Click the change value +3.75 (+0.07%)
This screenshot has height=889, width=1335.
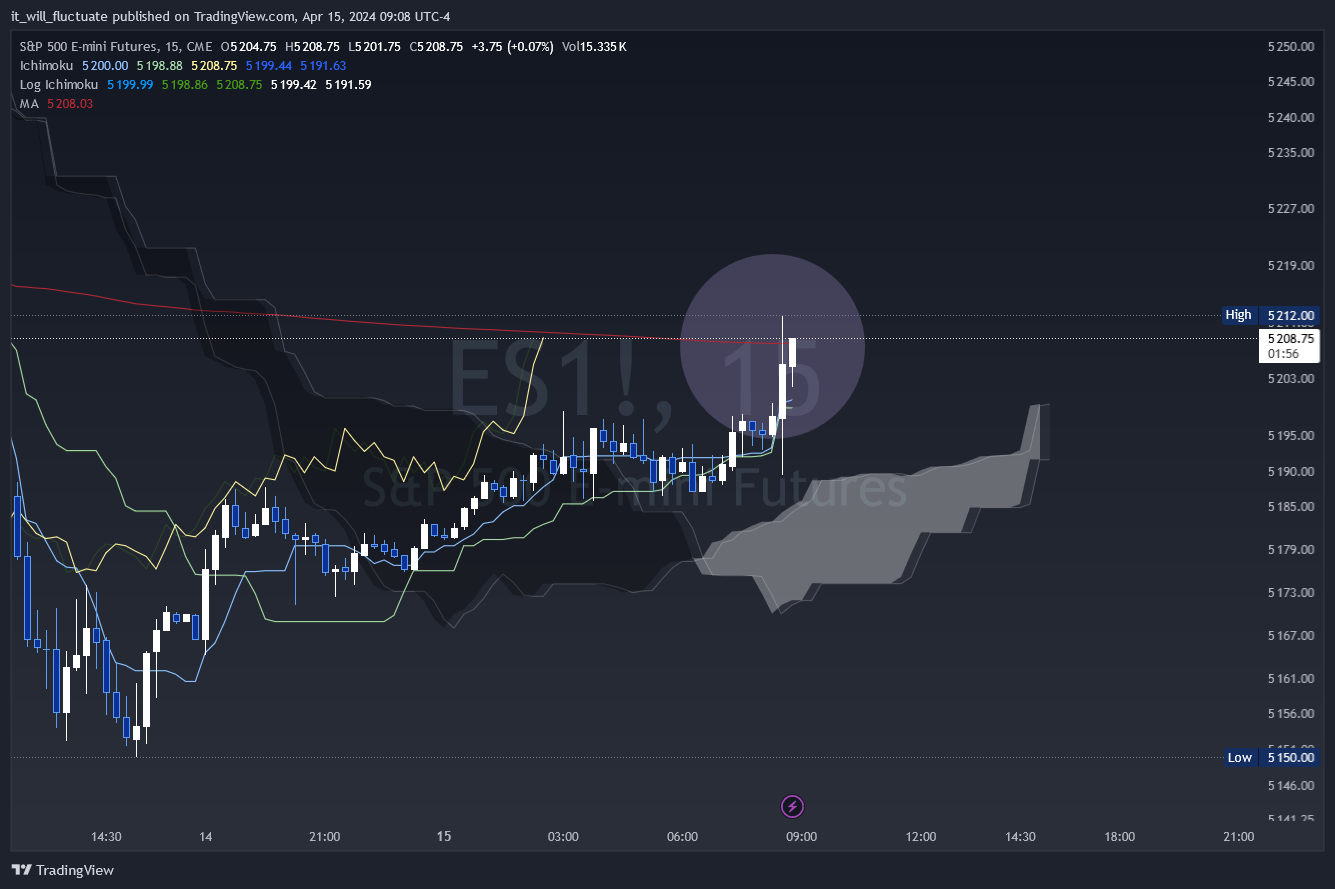513,47
